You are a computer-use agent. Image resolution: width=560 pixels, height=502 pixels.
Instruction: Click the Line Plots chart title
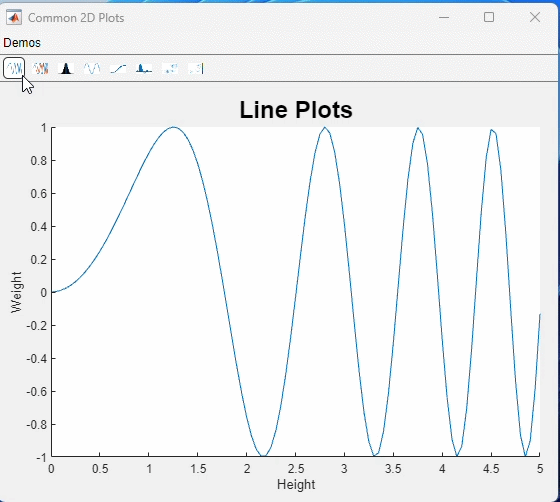296,110
